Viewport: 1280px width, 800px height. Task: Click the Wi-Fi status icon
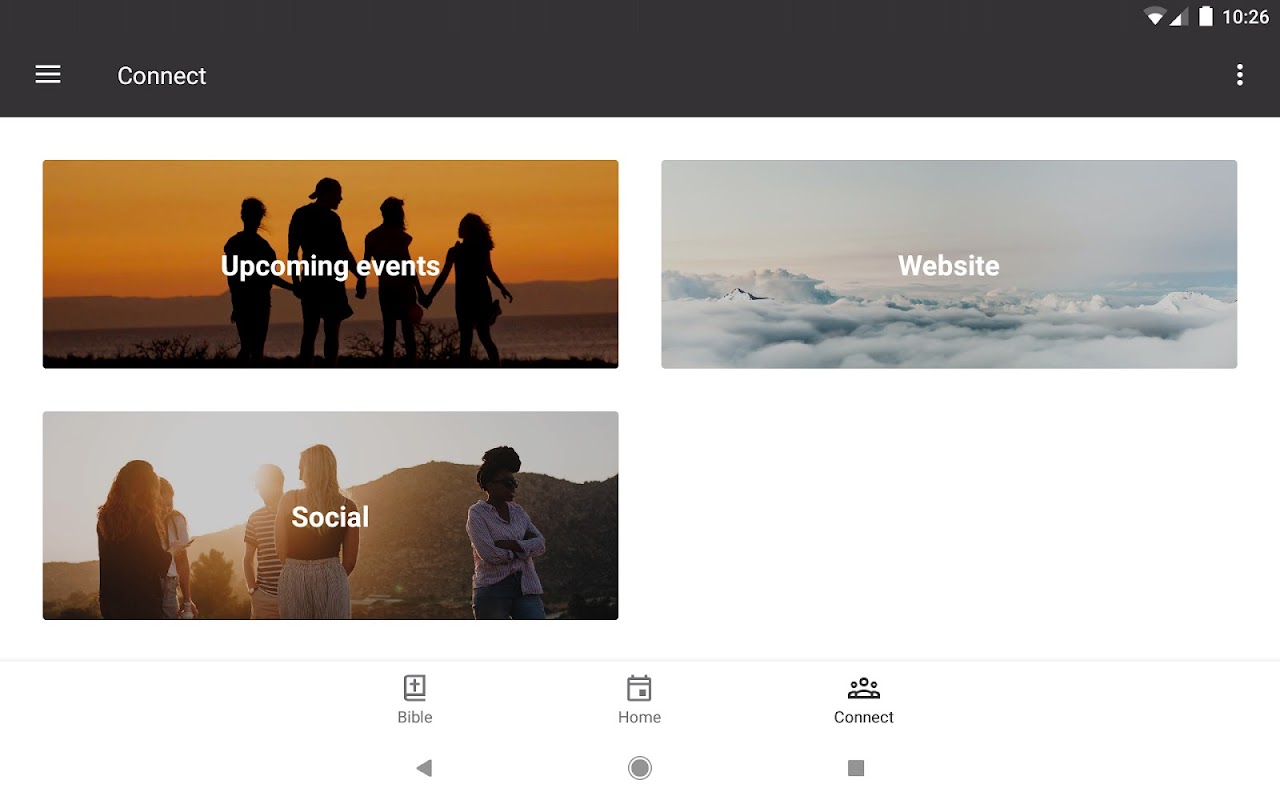(x=1155, y=16)
